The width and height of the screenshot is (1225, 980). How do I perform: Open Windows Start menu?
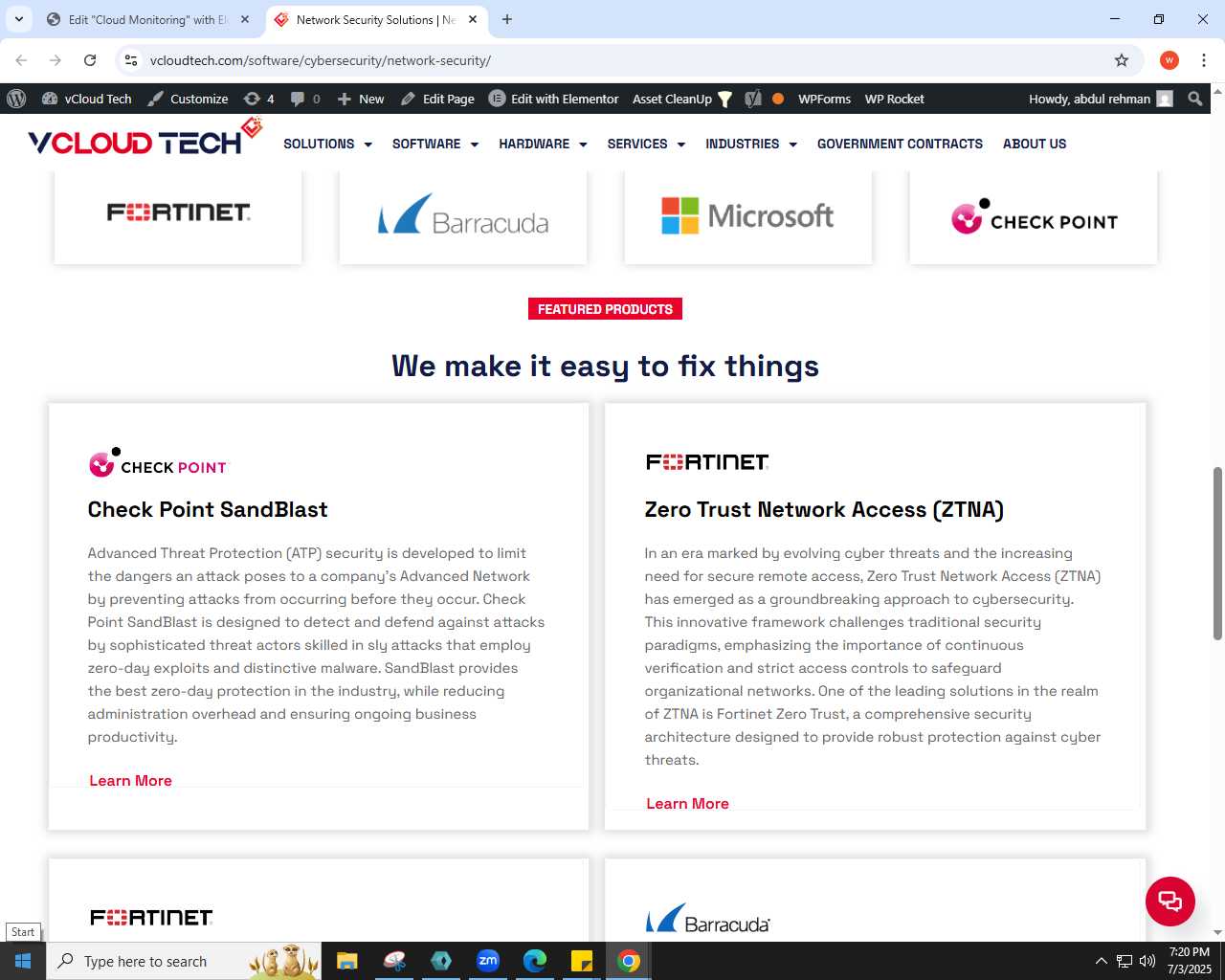point(23,961)
